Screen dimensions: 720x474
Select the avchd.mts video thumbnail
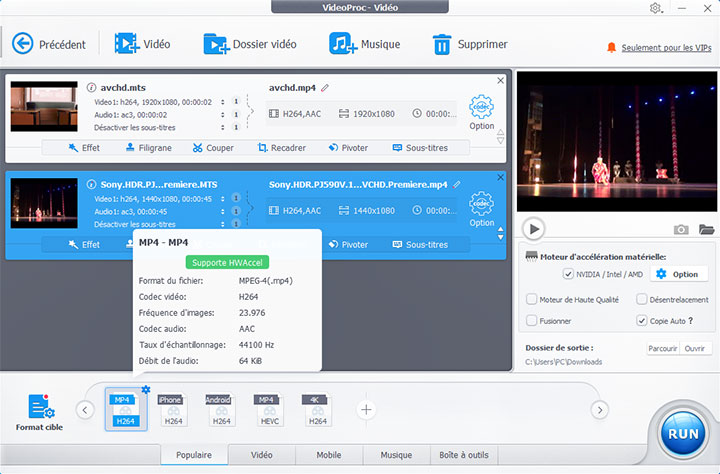(44, 107)
